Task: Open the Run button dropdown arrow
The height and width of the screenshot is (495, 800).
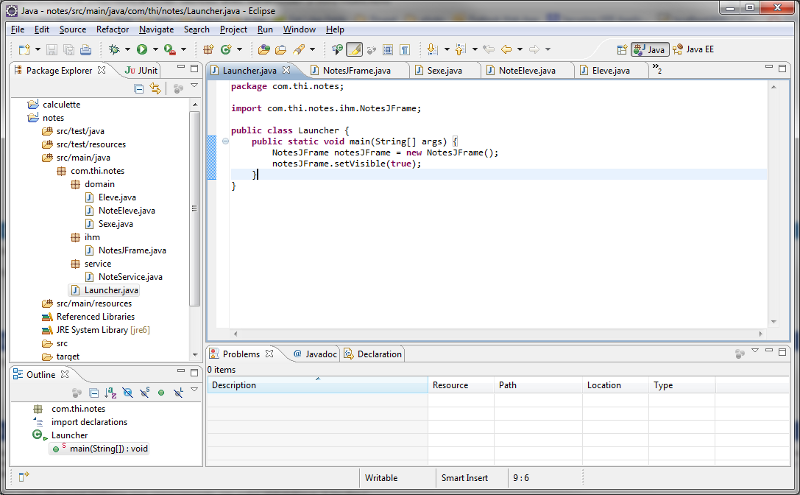Action: tap(155, 49)
